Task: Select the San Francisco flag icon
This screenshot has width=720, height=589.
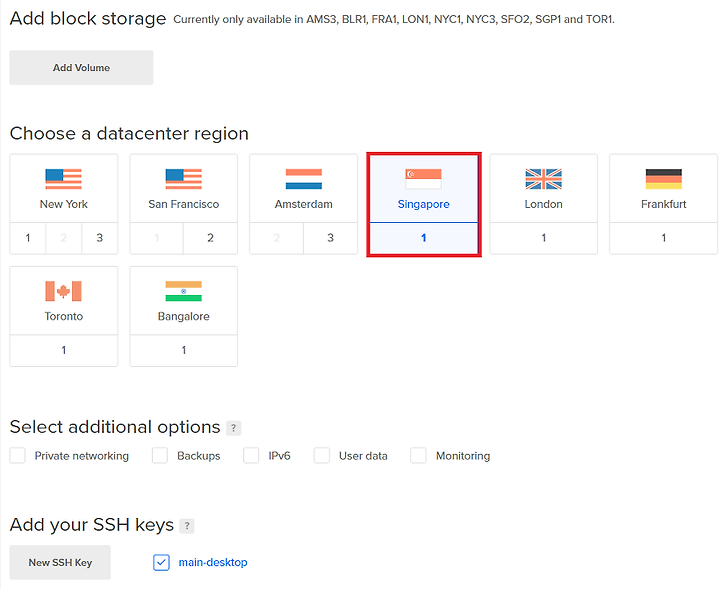Action: pyautogui.click(x=184, y=179)
